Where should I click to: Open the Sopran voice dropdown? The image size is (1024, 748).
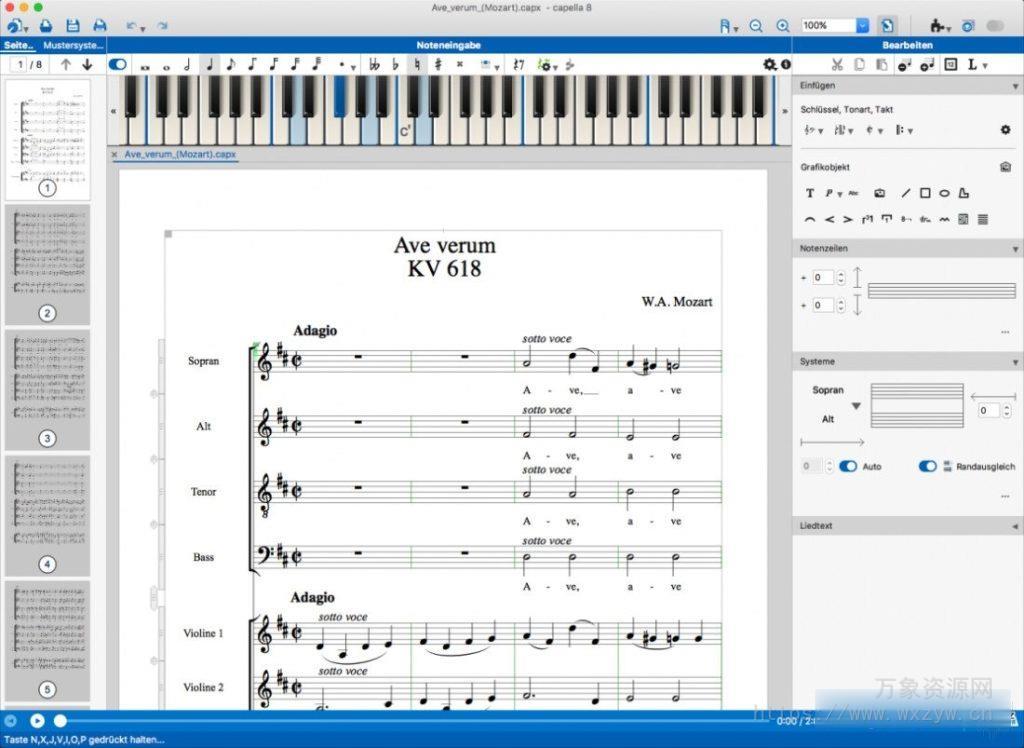[x=857, y=407]
